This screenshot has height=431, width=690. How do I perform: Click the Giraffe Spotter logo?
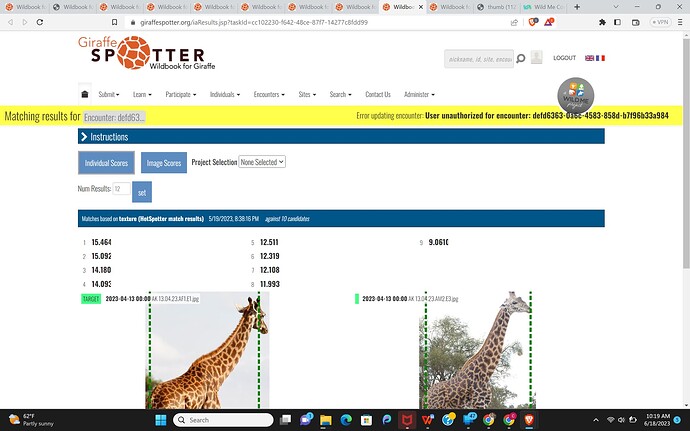point(147,53)
